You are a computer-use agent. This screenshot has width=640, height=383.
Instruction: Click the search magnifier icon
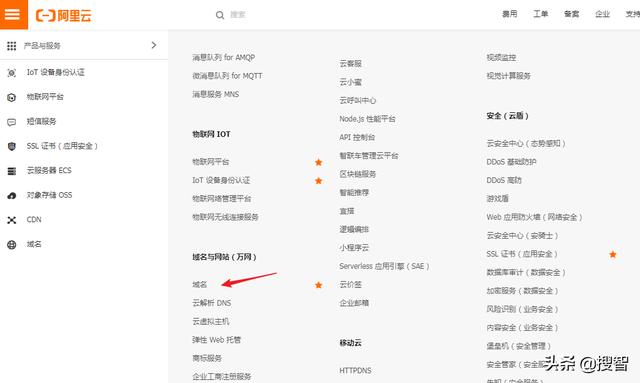[220, 15]
